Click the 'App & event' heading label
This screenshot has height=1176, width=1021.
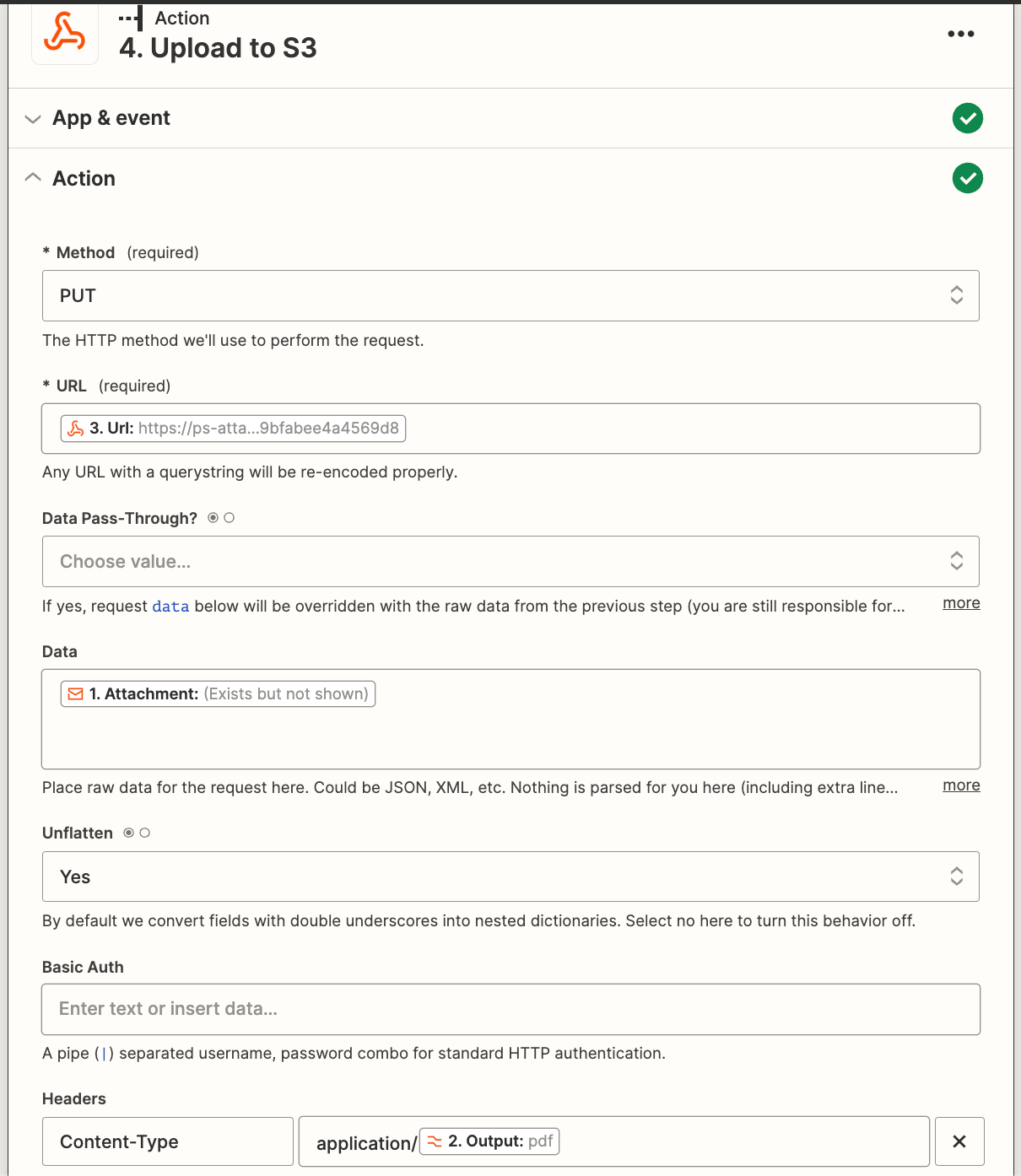click(x=111, y=118)
